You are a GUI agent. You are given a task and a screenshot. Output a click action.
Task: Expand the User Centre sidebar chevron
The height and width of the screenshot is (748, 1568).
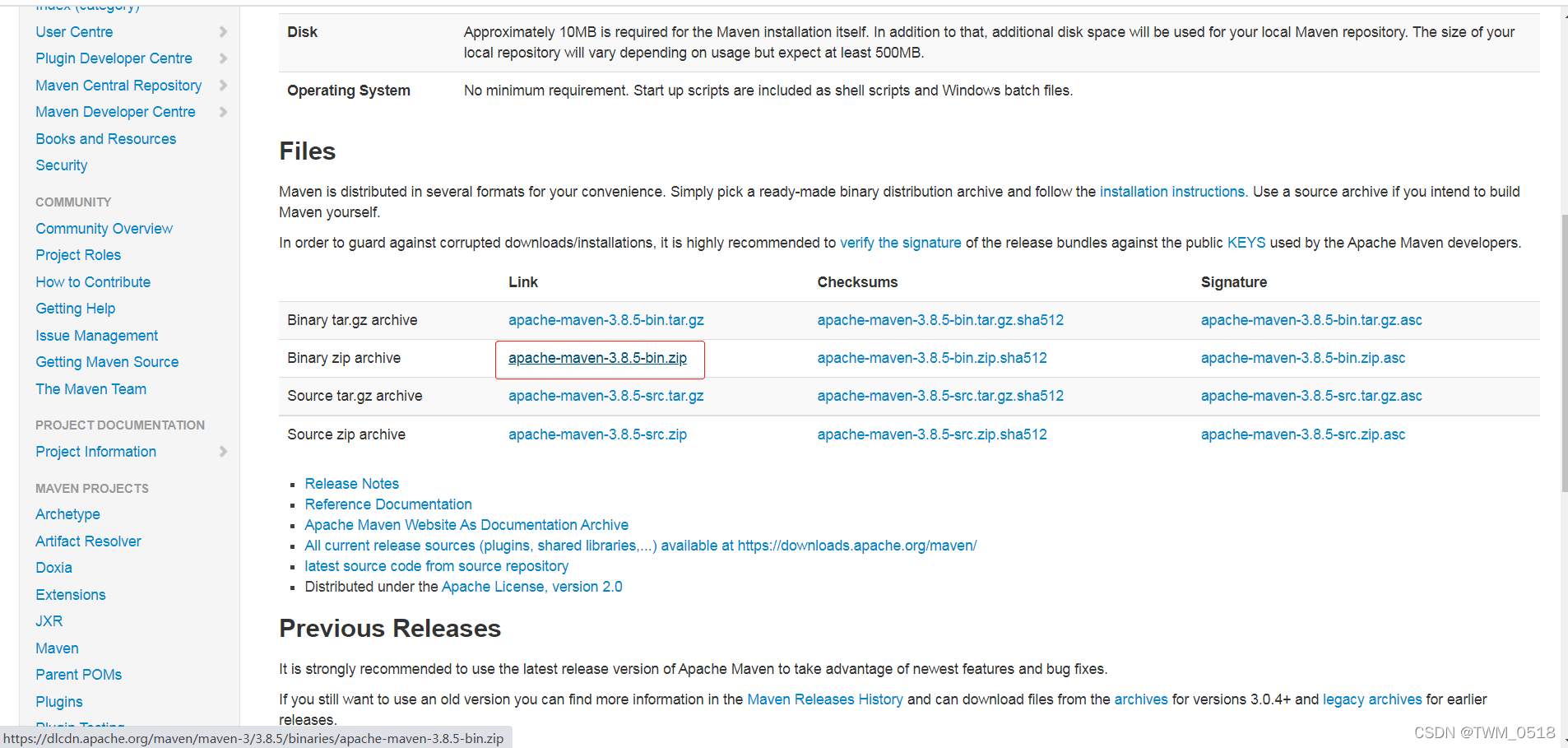[x=223, y=32]
